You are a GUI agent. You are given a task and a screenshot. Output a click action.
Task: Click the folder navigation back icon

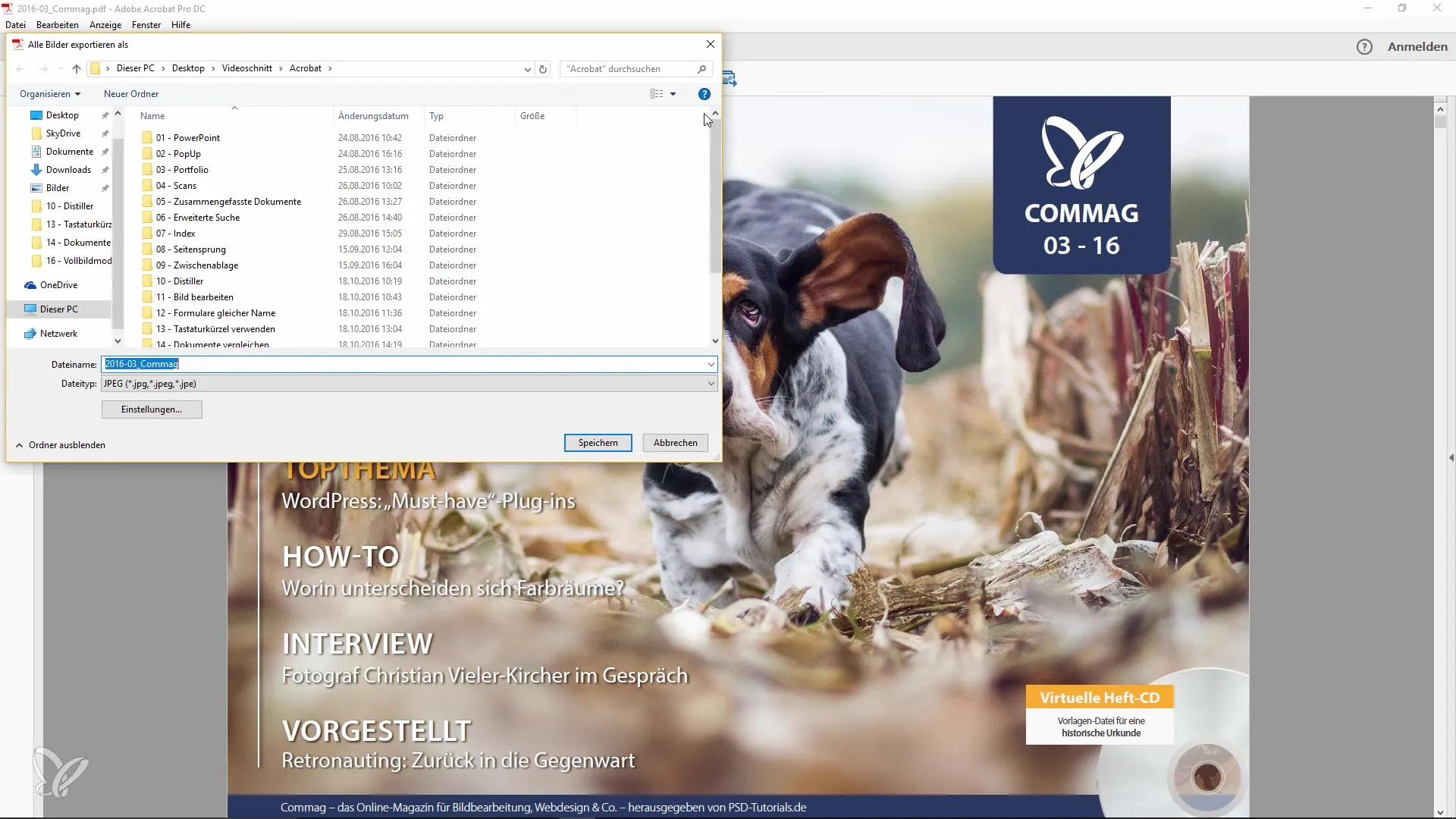(22, 68)
